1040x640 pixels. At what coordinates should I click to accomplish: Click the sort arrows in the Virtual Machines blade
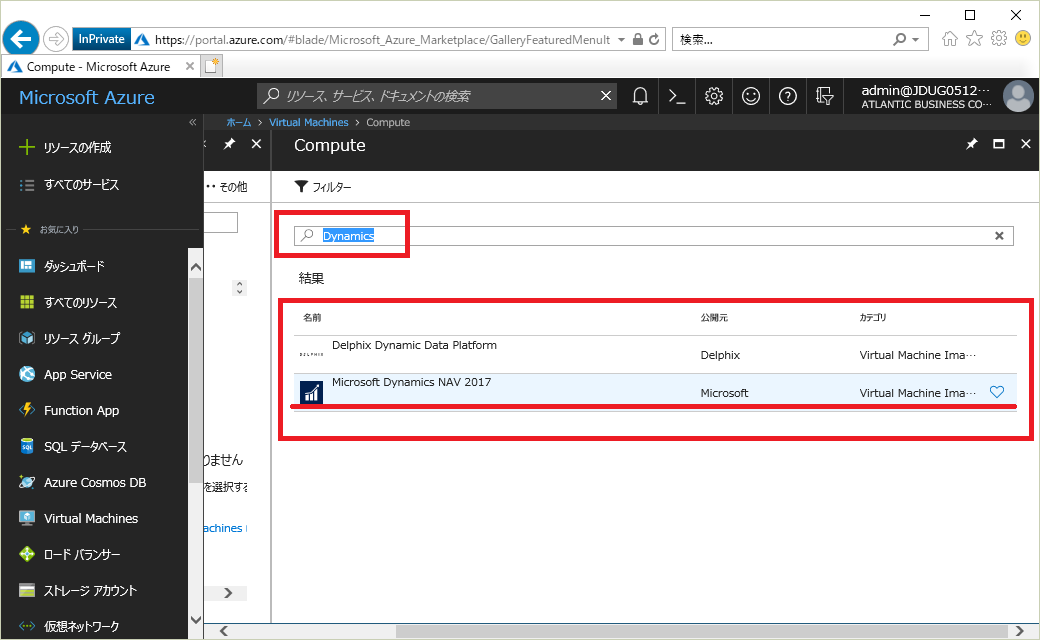[239, 288]
